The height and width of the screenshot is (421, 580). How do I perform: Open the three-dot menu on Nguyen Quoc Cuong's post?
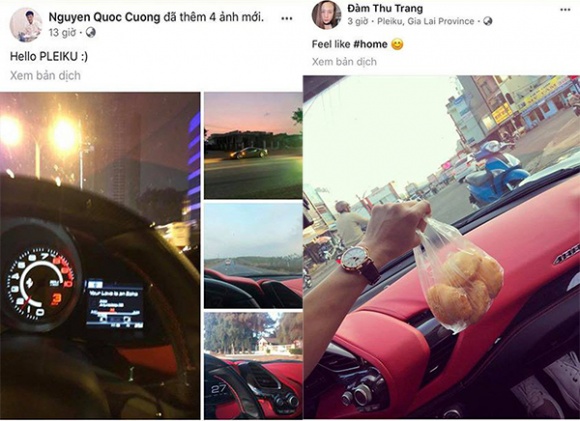[287, 18]
